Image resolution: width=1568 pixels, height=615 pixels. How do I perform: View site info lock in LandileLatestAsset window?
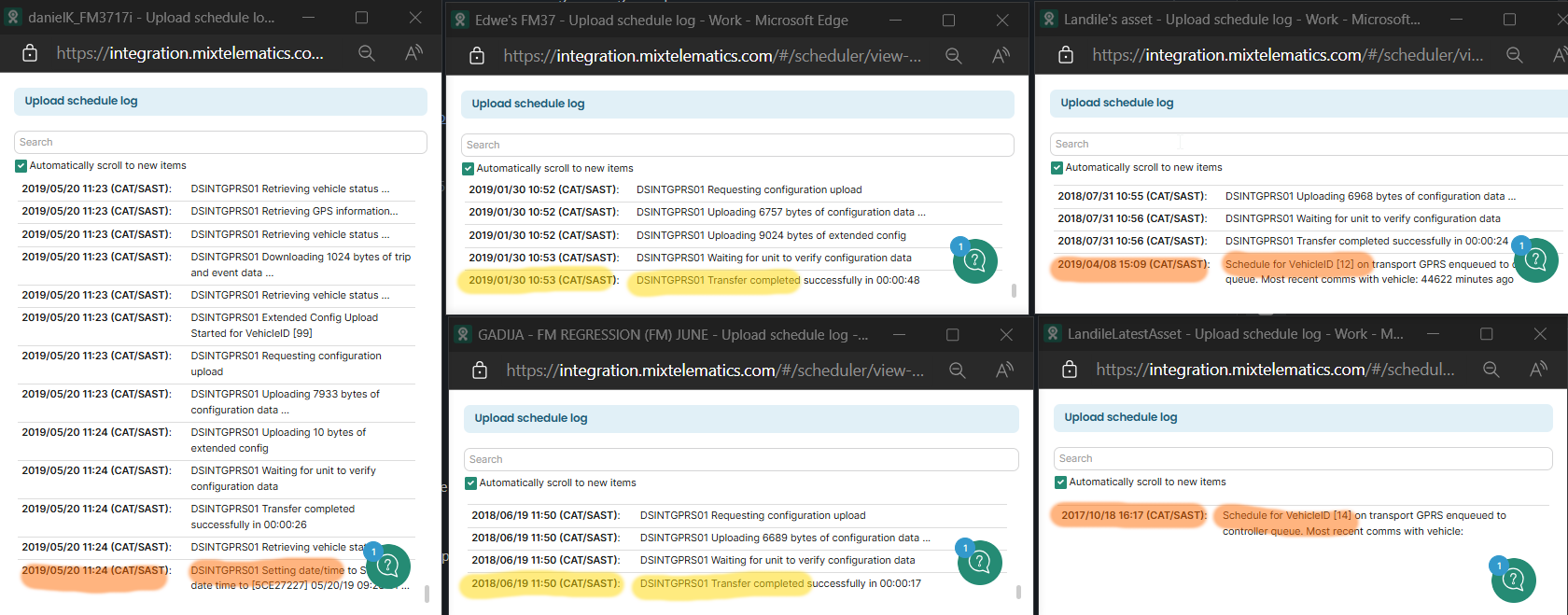pos(1070,370)
